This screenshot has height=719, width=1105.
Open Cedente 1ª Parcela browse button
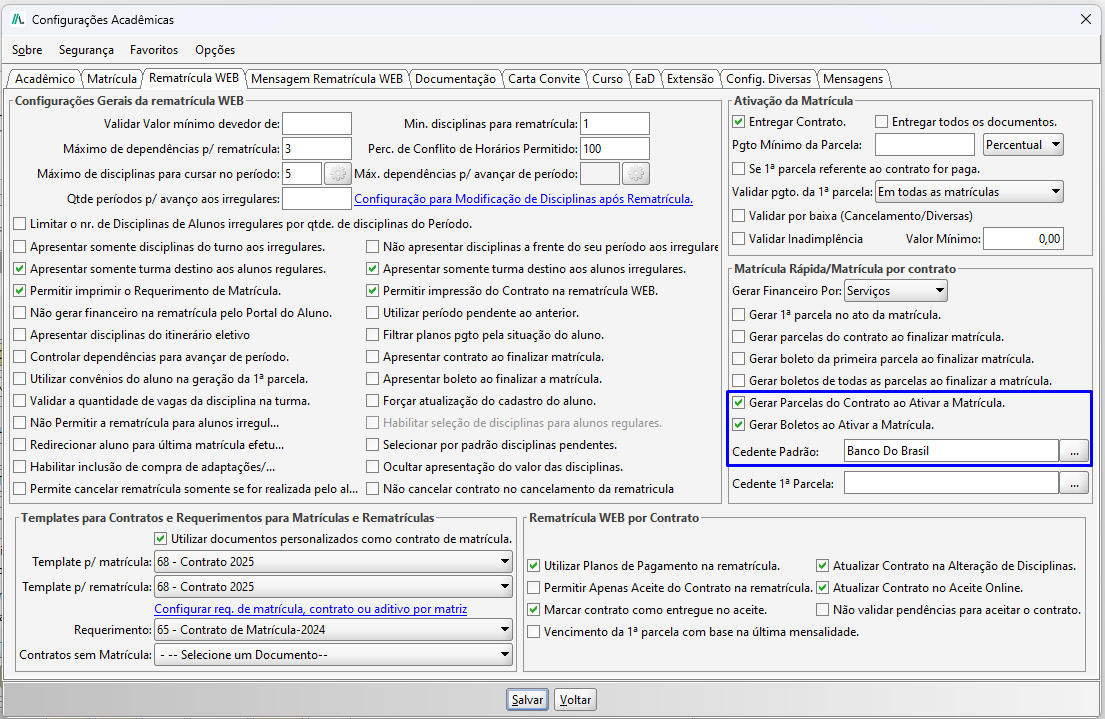(x=1074, y=484)
